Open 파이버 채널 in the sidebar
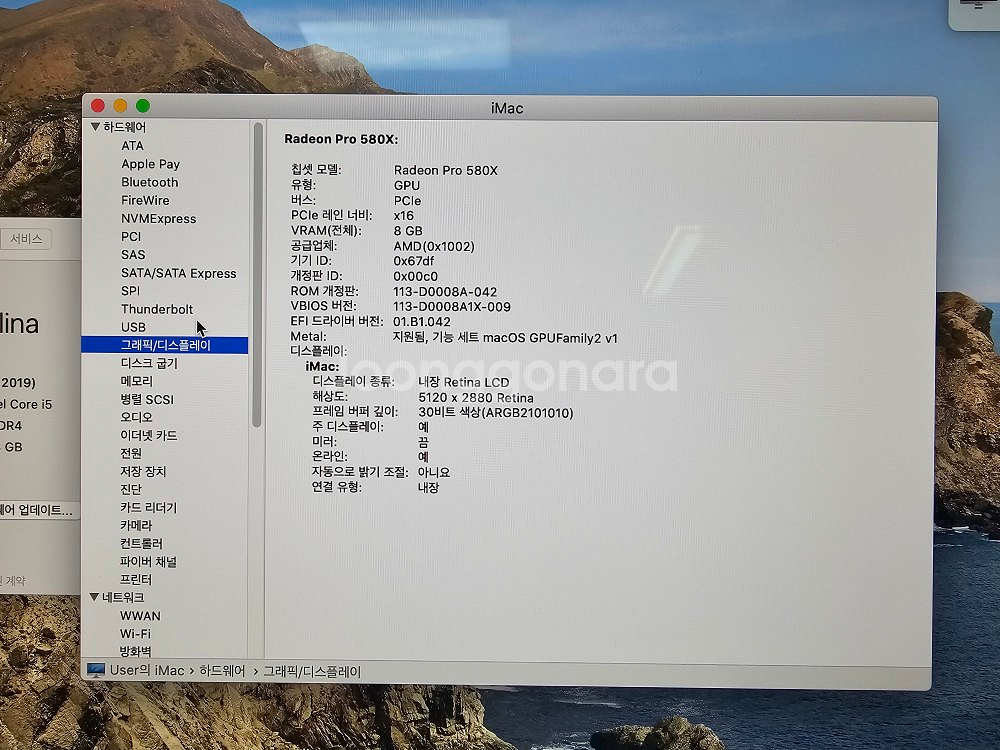The image size is (1000, 750). pos(148,561)
